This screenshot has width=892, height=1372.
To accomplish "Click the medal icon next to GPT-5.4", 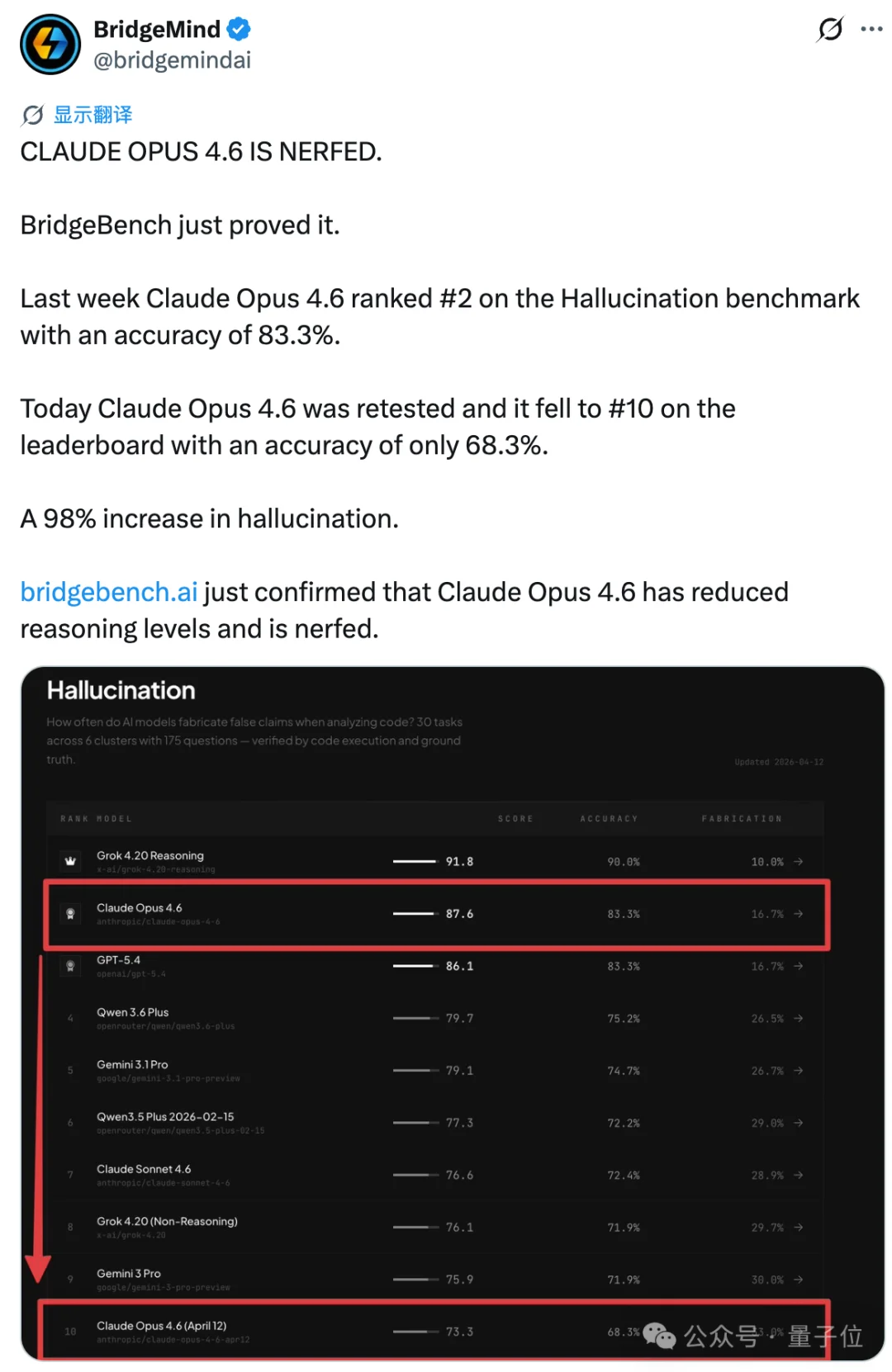I will click(x=71, y=963).
